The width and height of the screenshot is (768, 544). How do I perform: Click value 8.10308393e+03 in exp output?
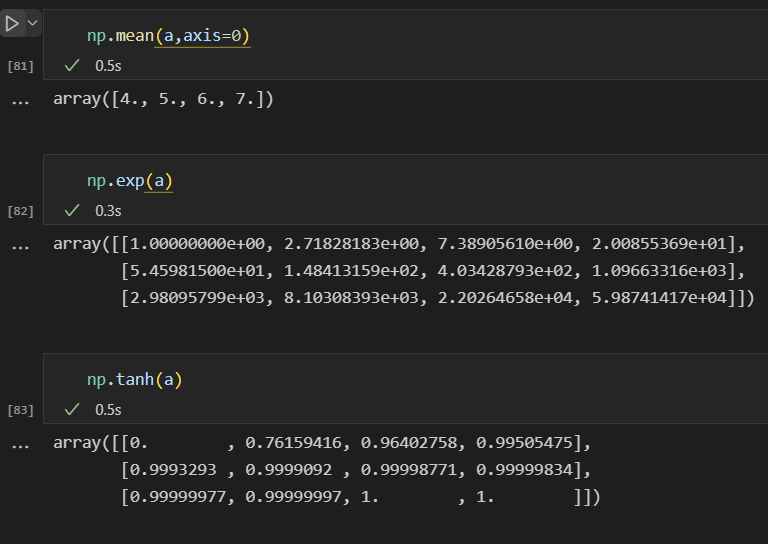[352, 297]
